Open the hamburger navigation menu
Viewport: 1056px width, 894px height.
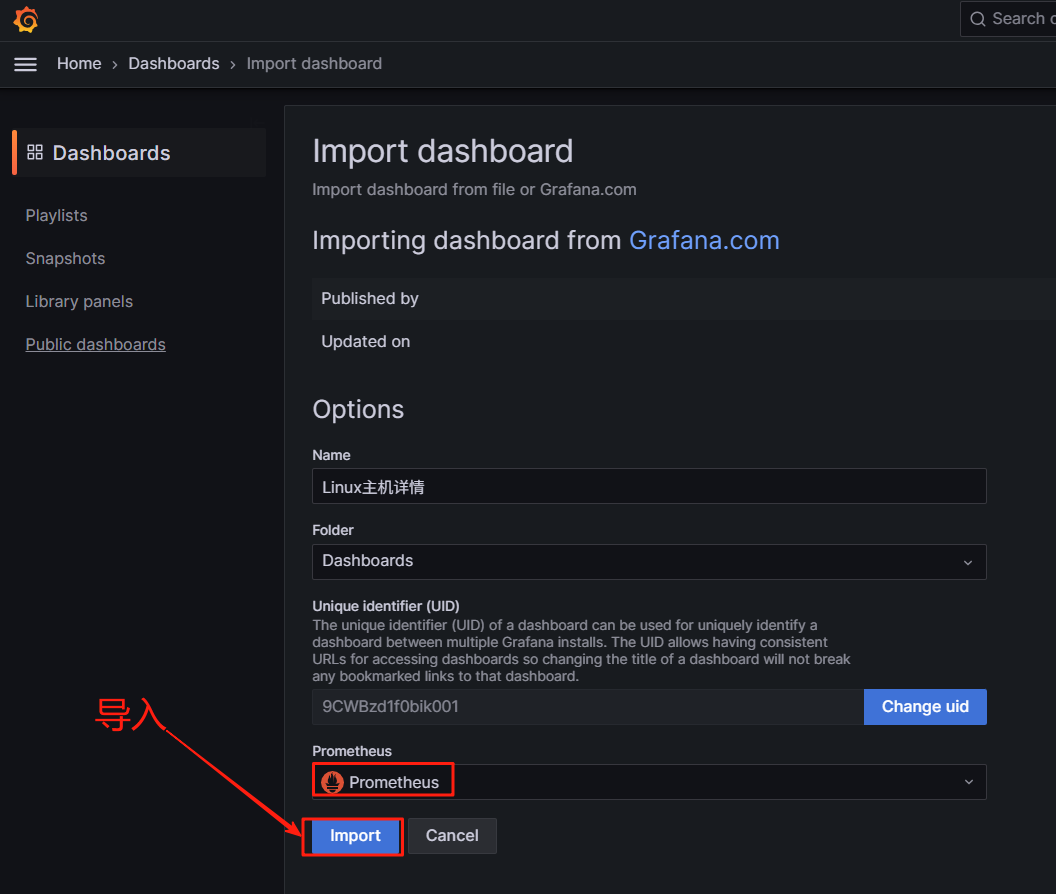[x=26, y=64]
